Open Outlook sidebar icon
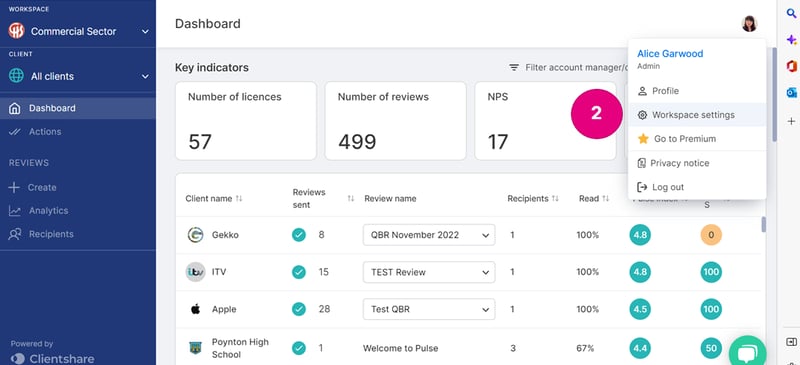Screen dimensions: 800x365 coord(791,92)
